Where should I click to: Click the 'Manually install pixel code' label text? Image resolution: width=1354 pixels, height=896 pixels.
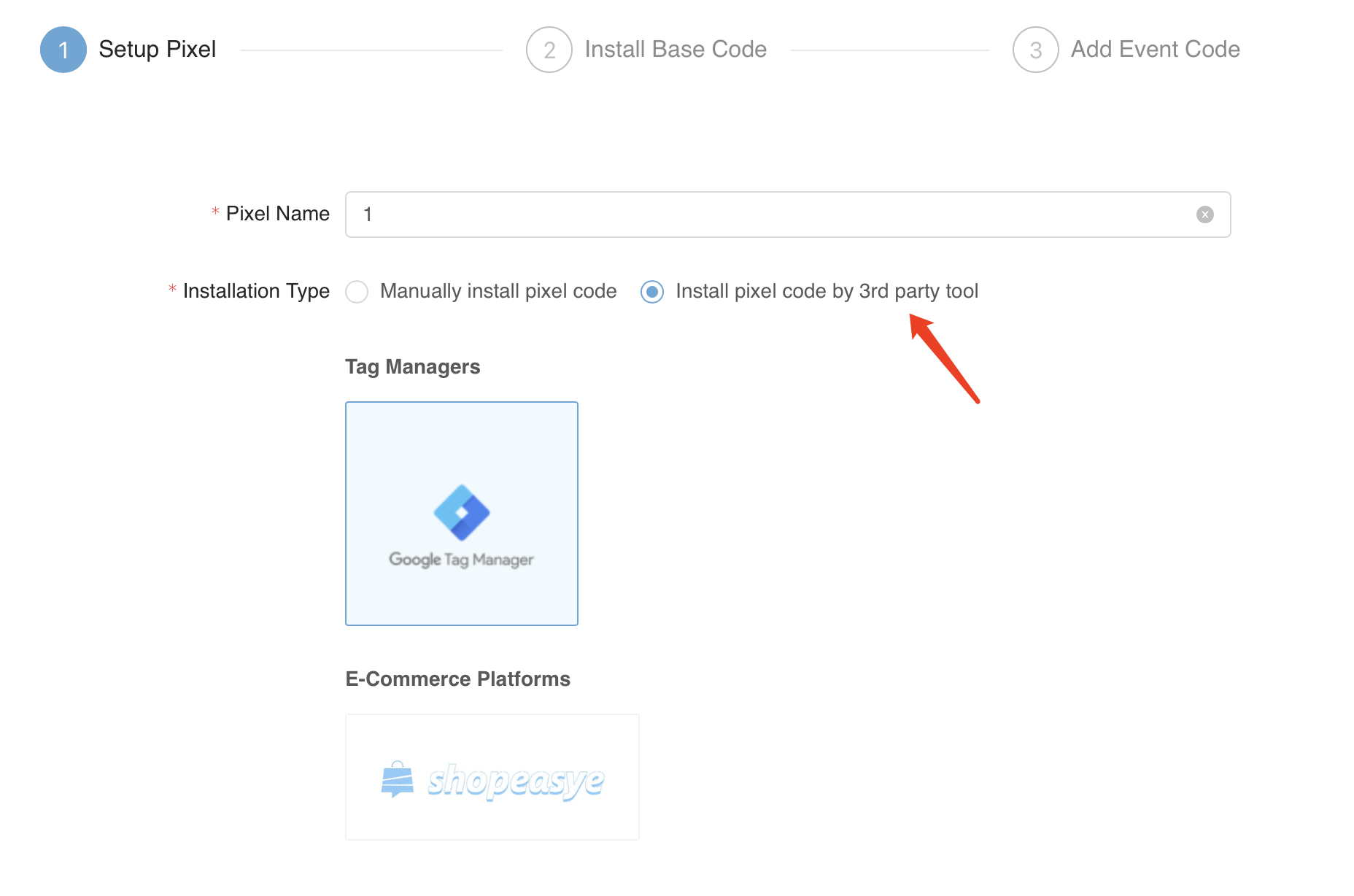498,291
